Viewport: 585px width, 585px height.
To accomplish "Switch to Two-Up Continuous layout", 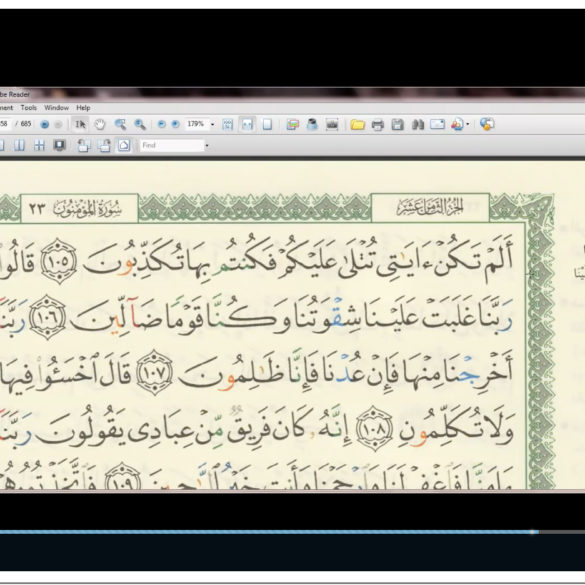I will (x=39, y=145).
